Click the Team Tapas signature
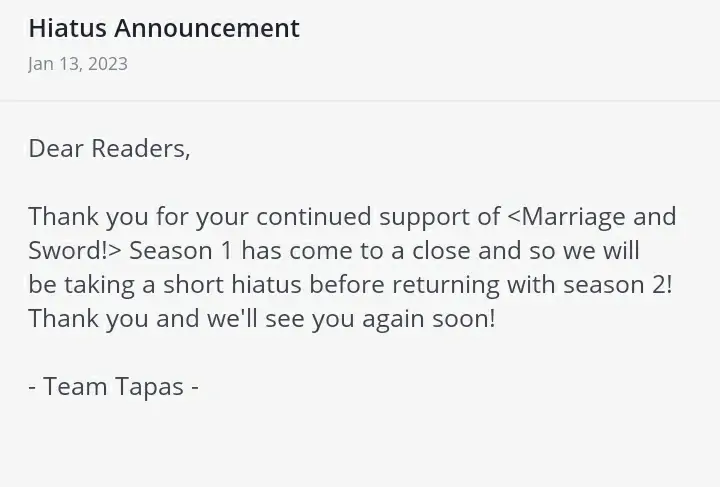Image resolution: width=720 pixels, height=487 pixels. (x=113, y=386)
